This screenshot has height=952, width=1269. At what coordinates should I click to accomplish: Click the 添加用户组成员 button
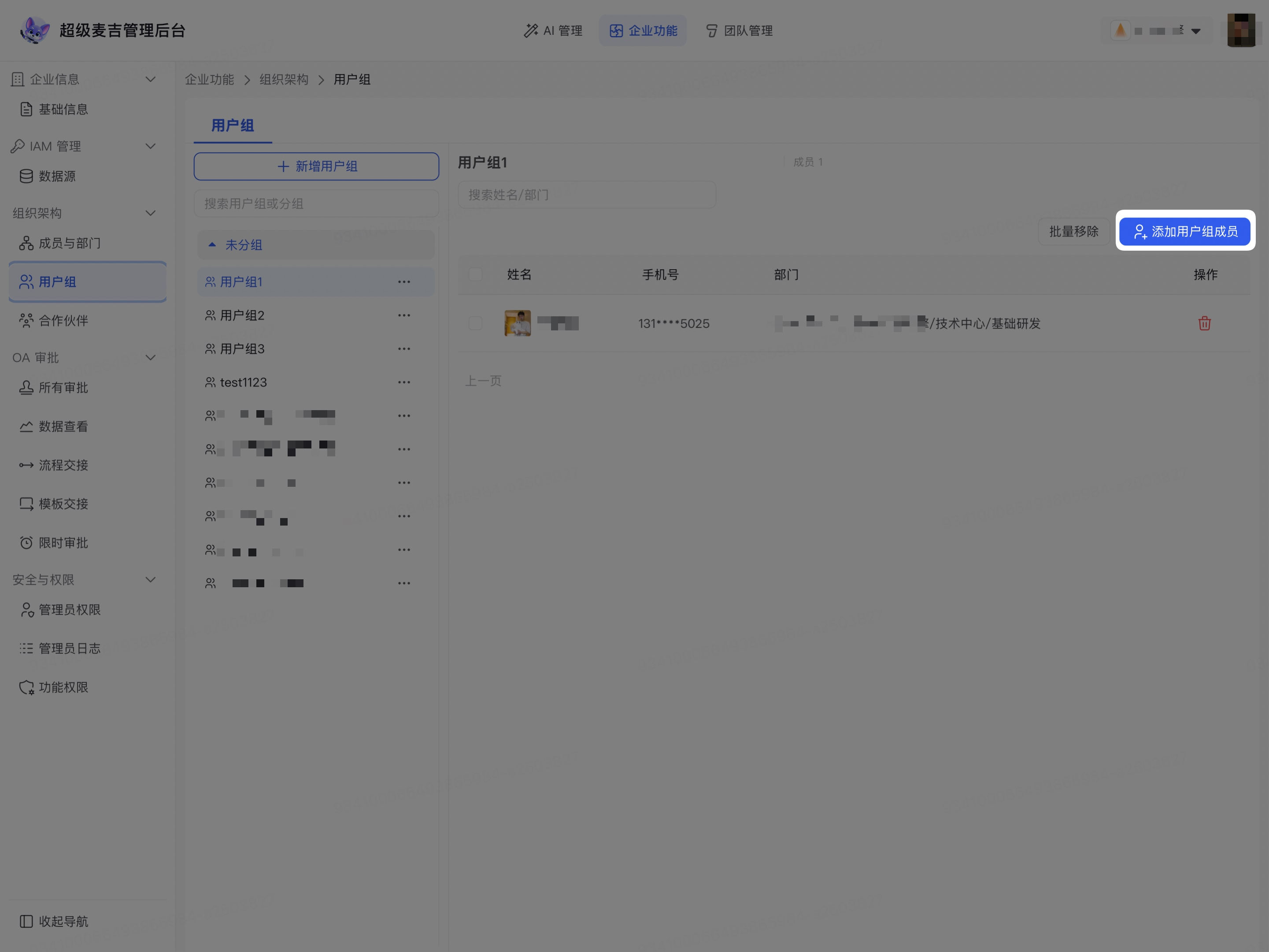pos(1185,231)
